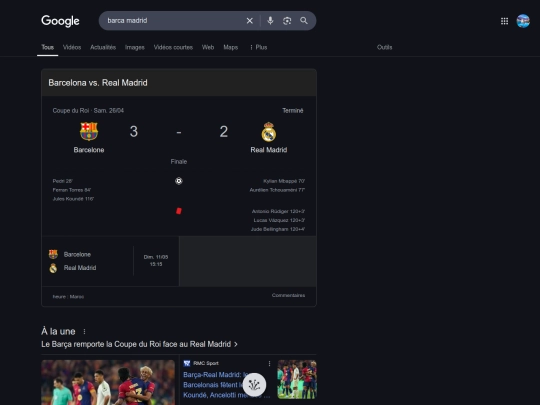Open the Outils search tools
Viewport: 540px width, 405px height.
point(384,47)
